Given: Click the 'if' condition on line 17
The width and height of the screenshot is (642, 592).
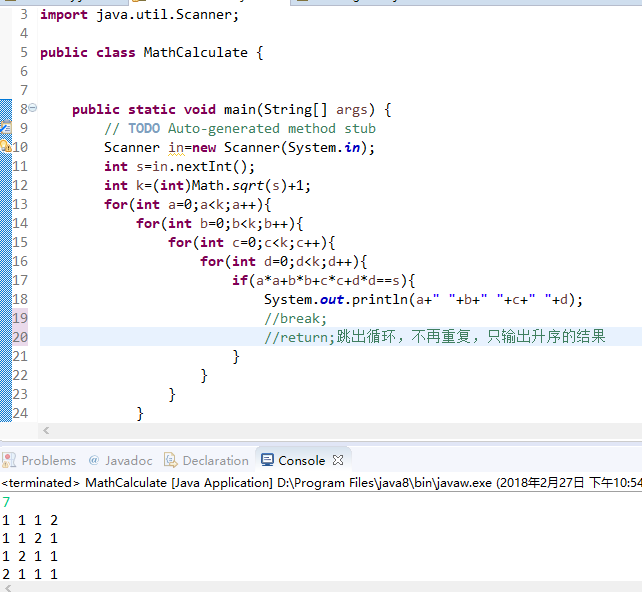Looking at the screenshot, I should coord(323,280).
